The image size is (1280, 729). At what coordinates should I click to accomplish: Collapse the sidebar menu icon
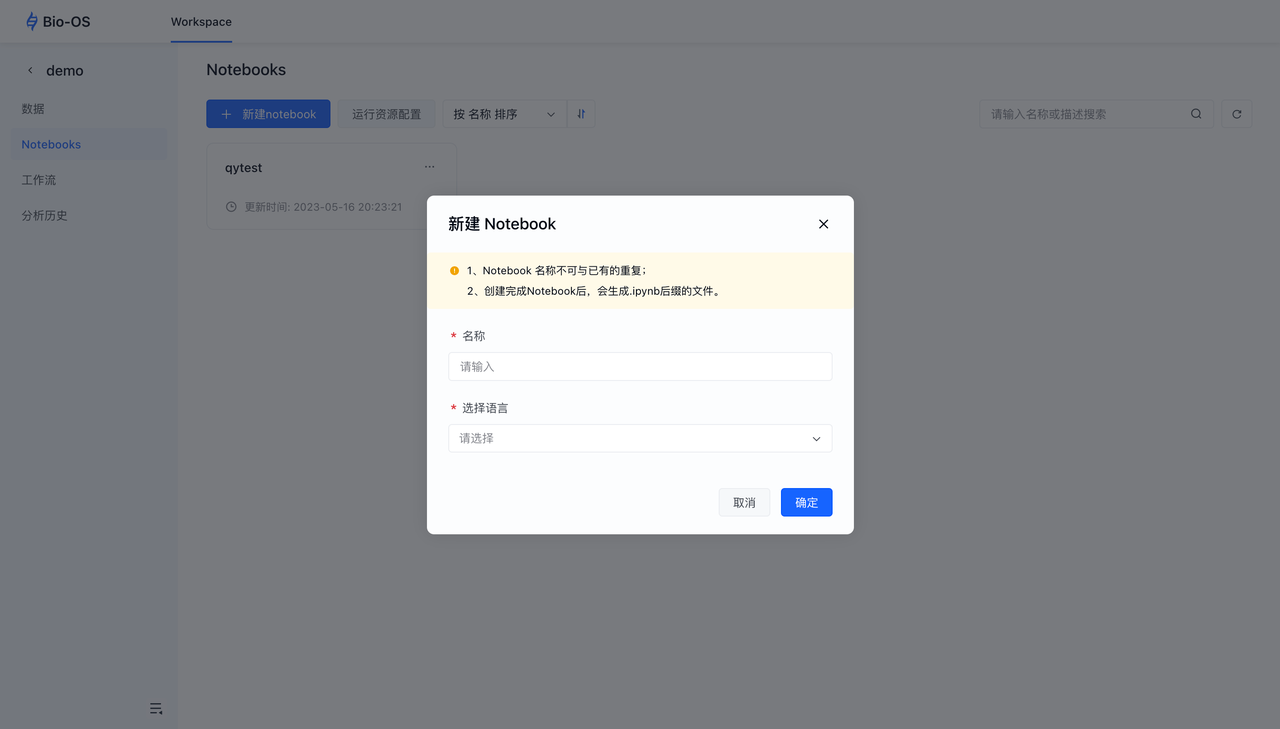156,709
